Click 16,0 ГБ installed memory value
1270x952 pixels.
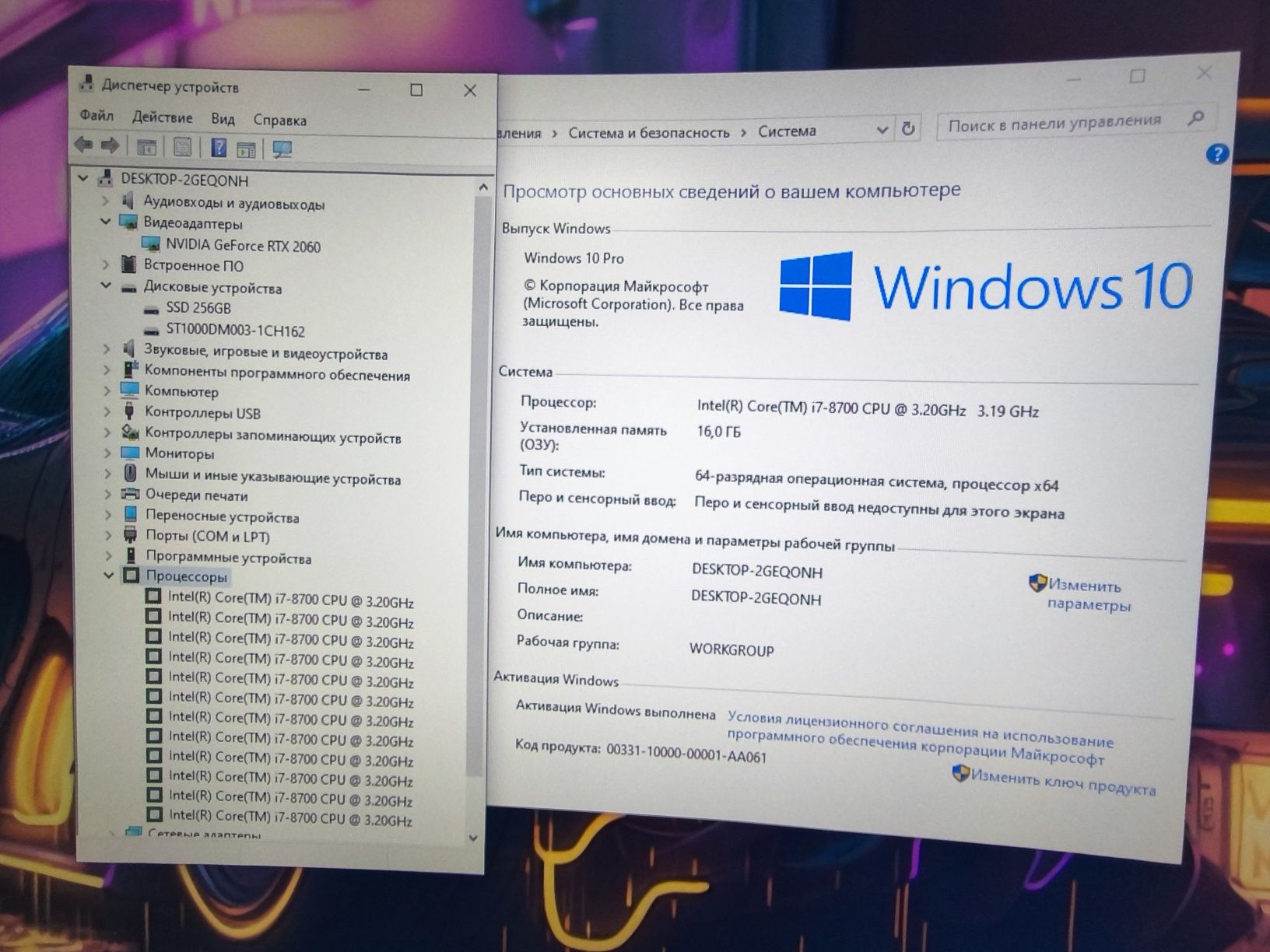coord(718,432)
